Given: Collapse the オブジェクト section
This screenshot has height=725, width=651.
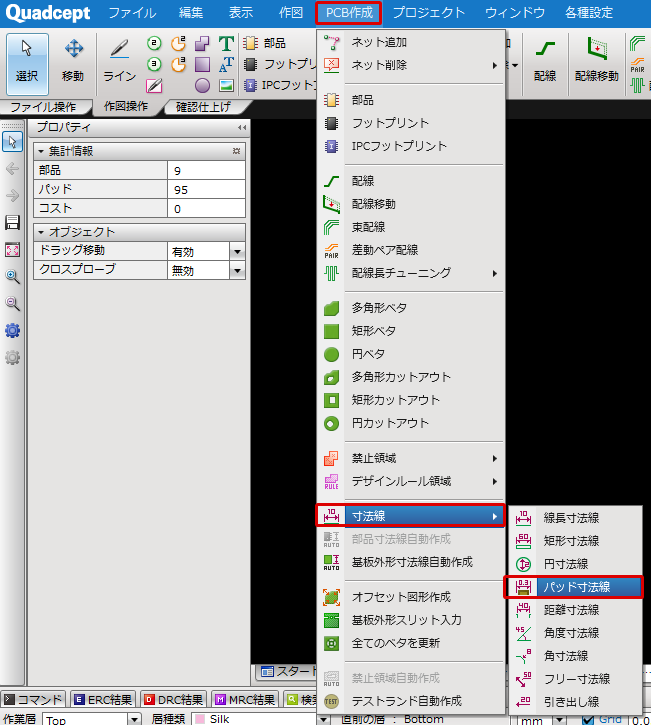Looking at the screenshot, I should [41, 232].
